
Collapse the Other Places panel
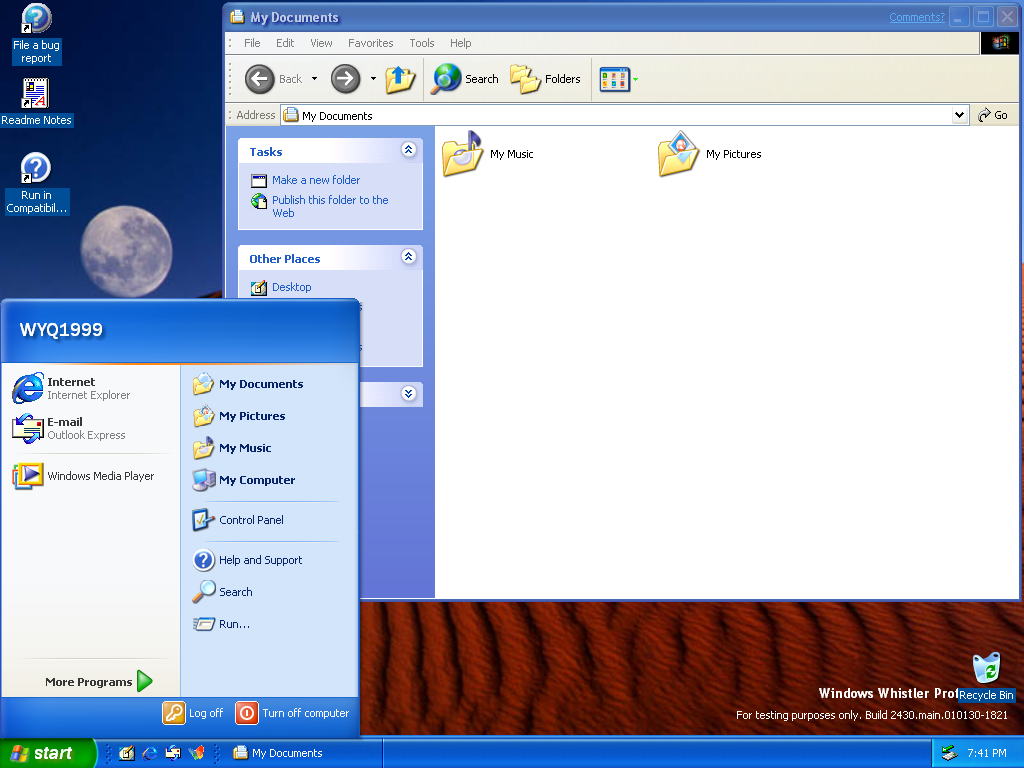(x=408, y=257)
